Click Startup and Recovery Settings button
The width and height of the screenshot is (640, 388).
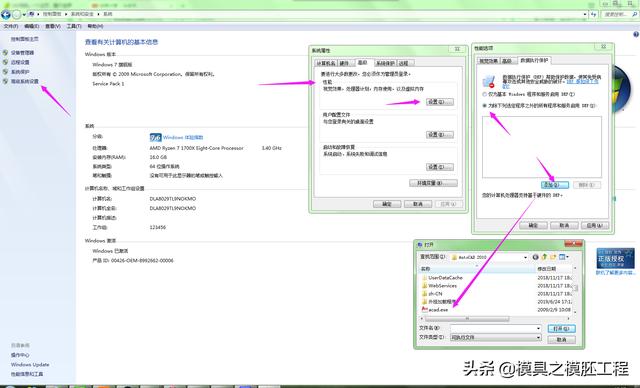pos(440,167)
